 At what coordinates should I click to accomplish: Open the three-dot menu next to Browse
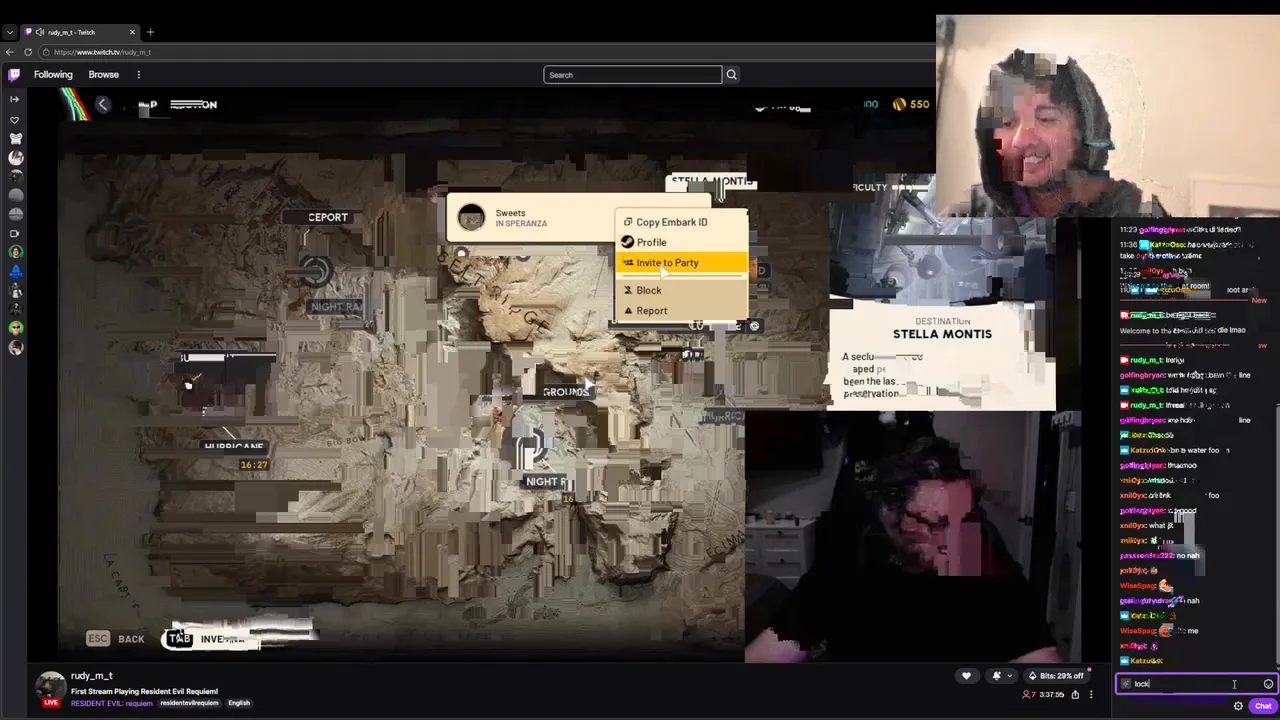[x=139, y=75]
